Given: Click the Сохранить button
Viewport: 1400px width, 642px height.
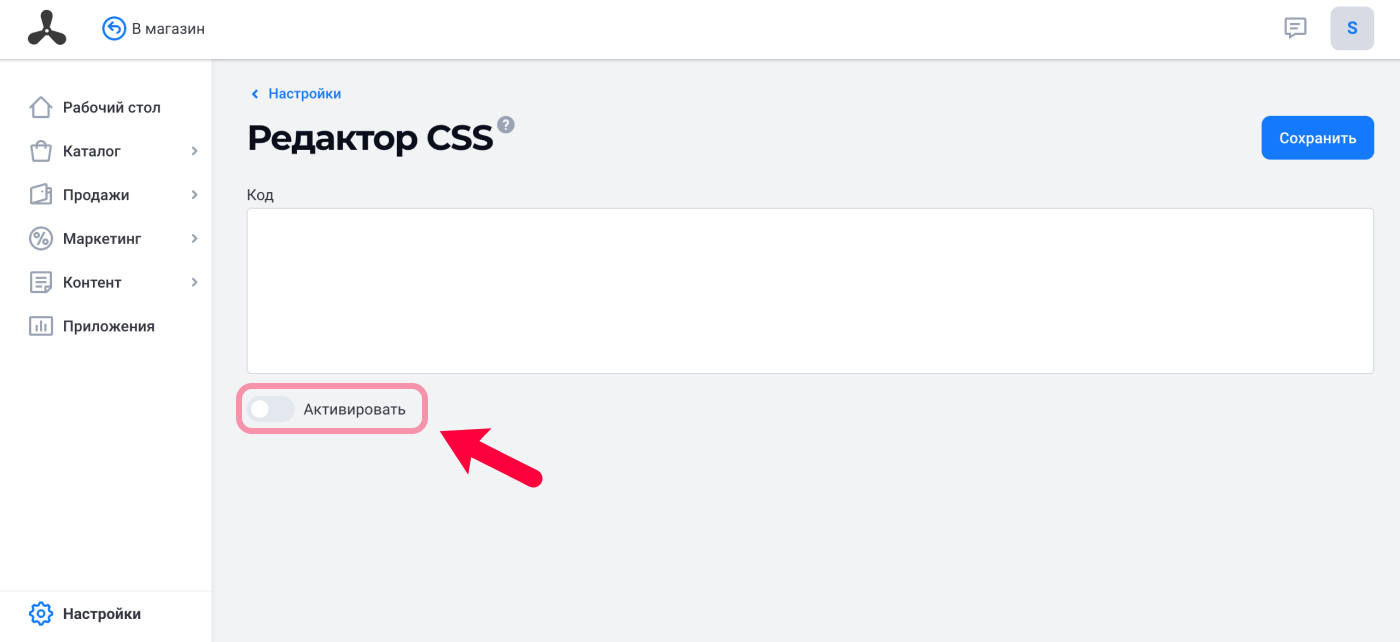Looking at the screenshot, I should 1317,138.
